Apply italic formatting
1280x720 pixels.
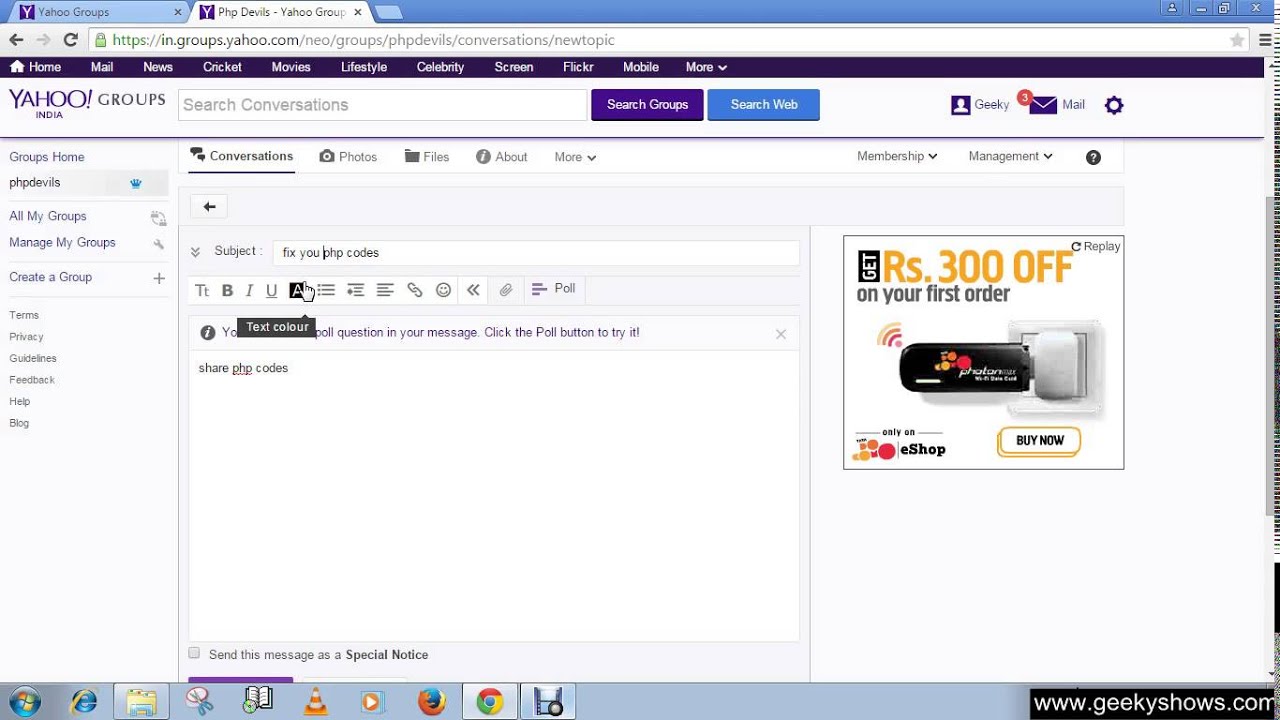(249, 289)
